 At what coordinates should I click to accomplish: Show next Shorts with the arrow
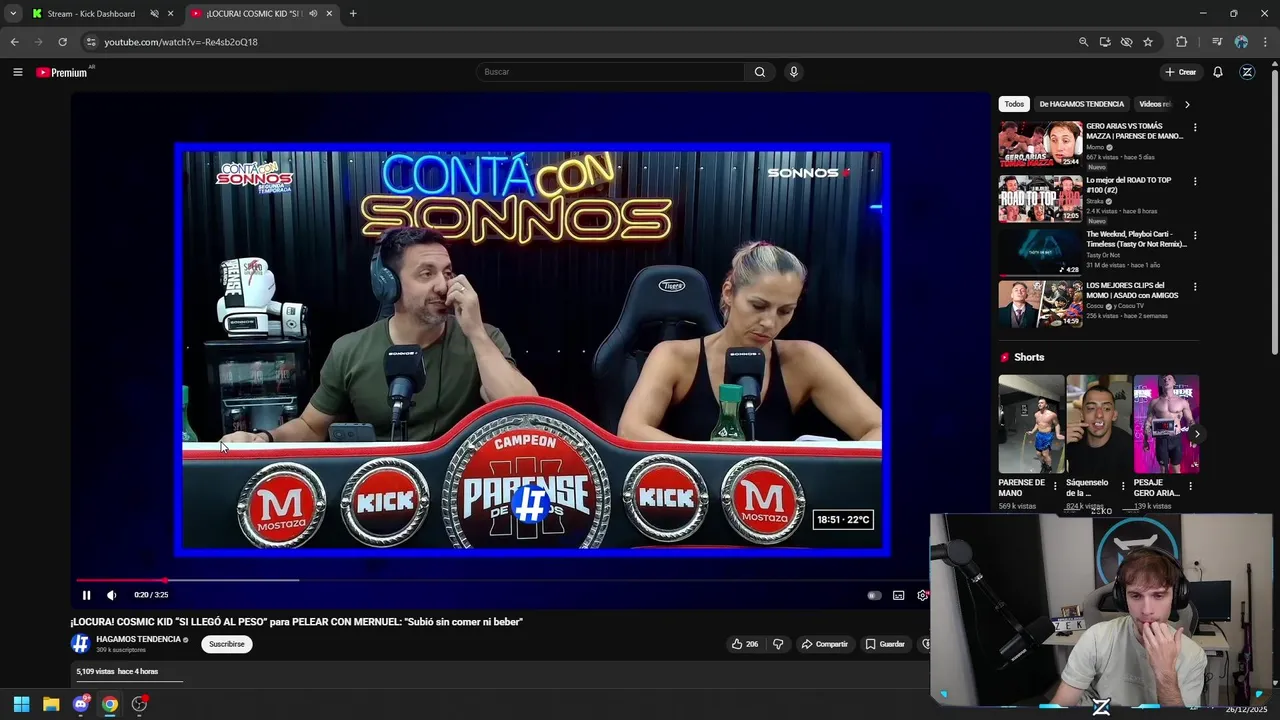pyautogui.click(x=1196, y=434)
